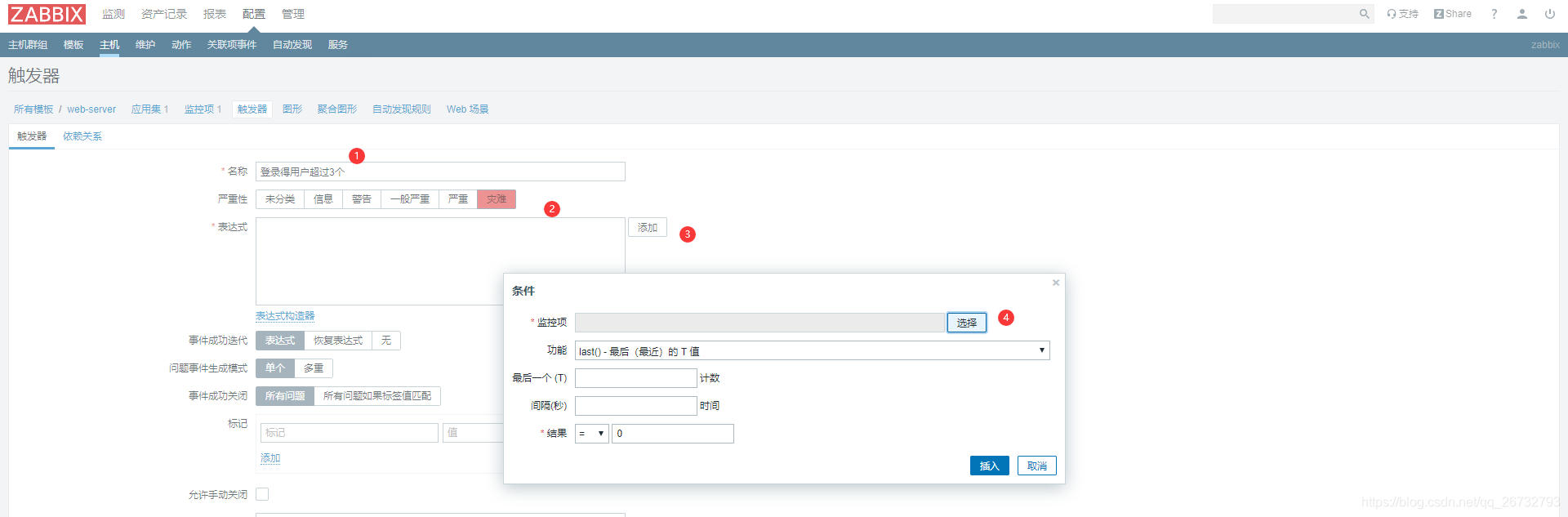1568x517 pixels.
Task: Open 监控项 1 link
Action: [x=203, y=109]
